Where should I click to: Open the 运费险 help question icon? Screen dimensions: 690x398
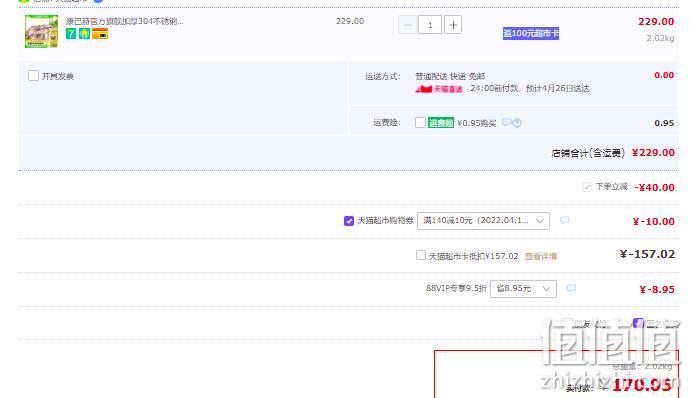pos(517,123)
